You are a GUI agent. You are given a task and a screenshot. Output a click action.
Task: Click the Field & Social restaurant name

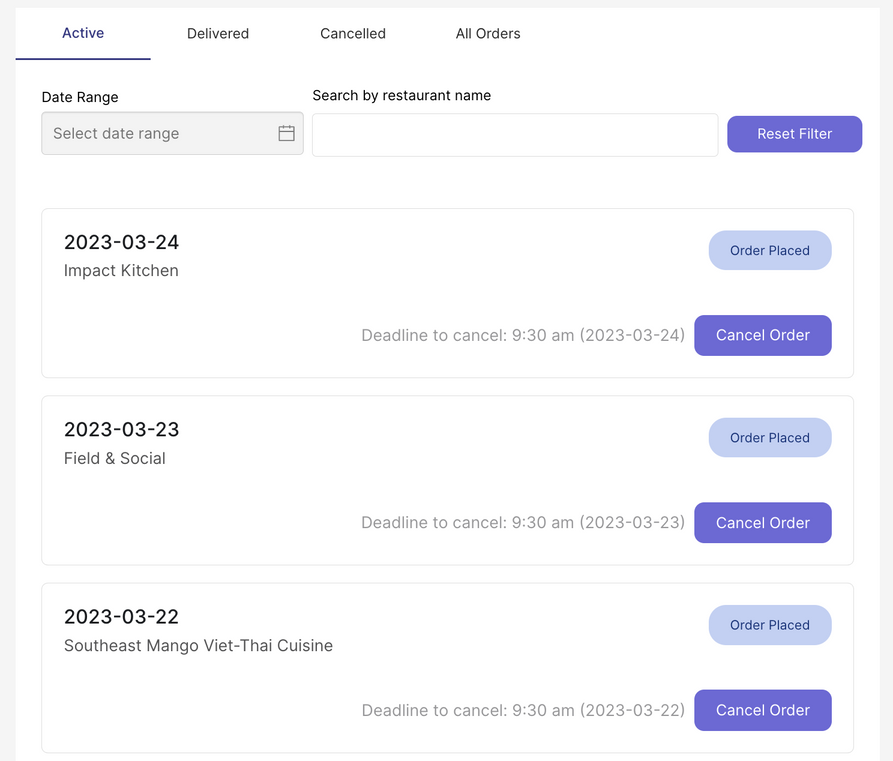click(x=115, y=459)
